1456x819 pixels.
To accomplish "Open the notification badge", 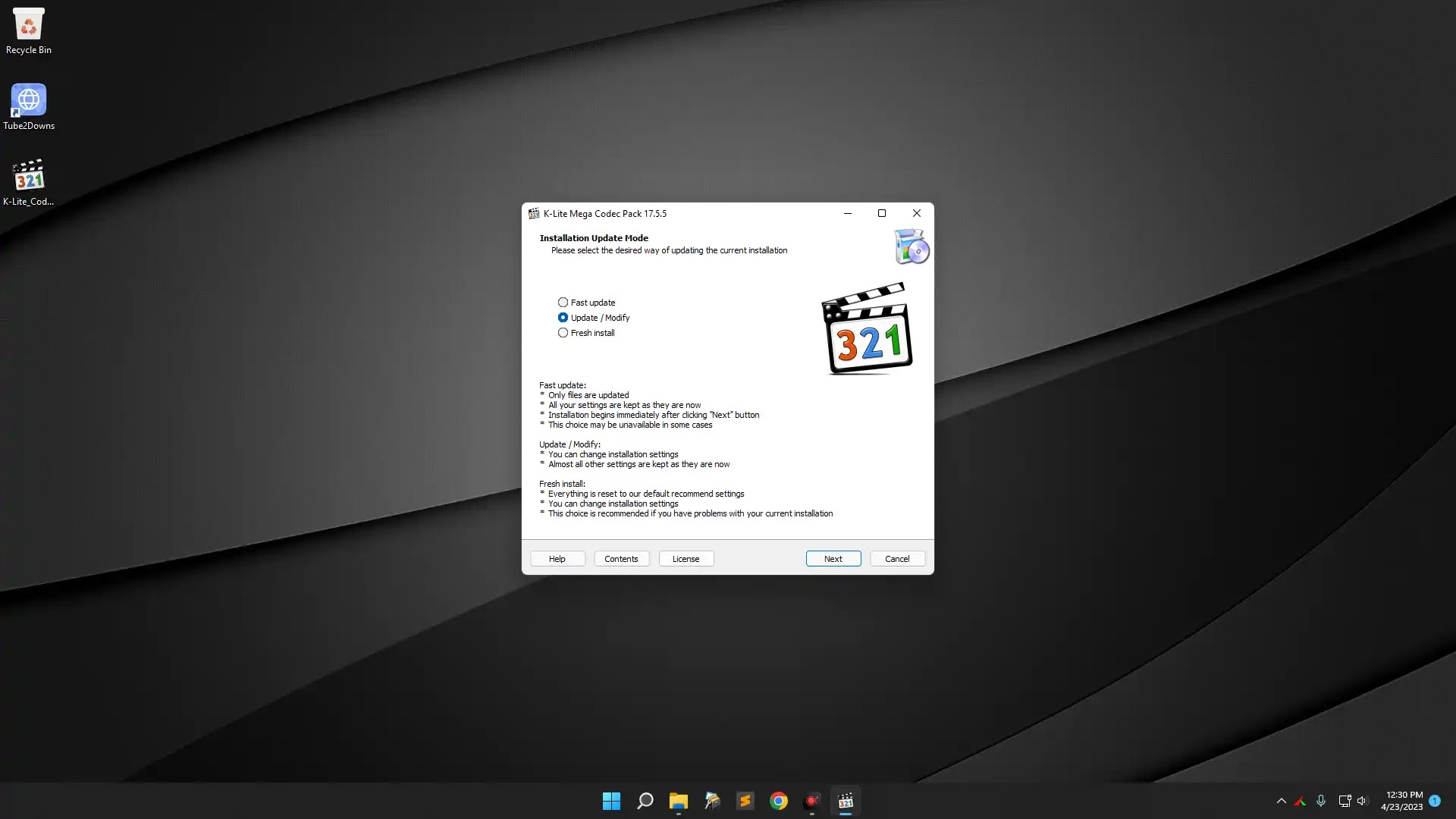I will tap(1435, 801).
